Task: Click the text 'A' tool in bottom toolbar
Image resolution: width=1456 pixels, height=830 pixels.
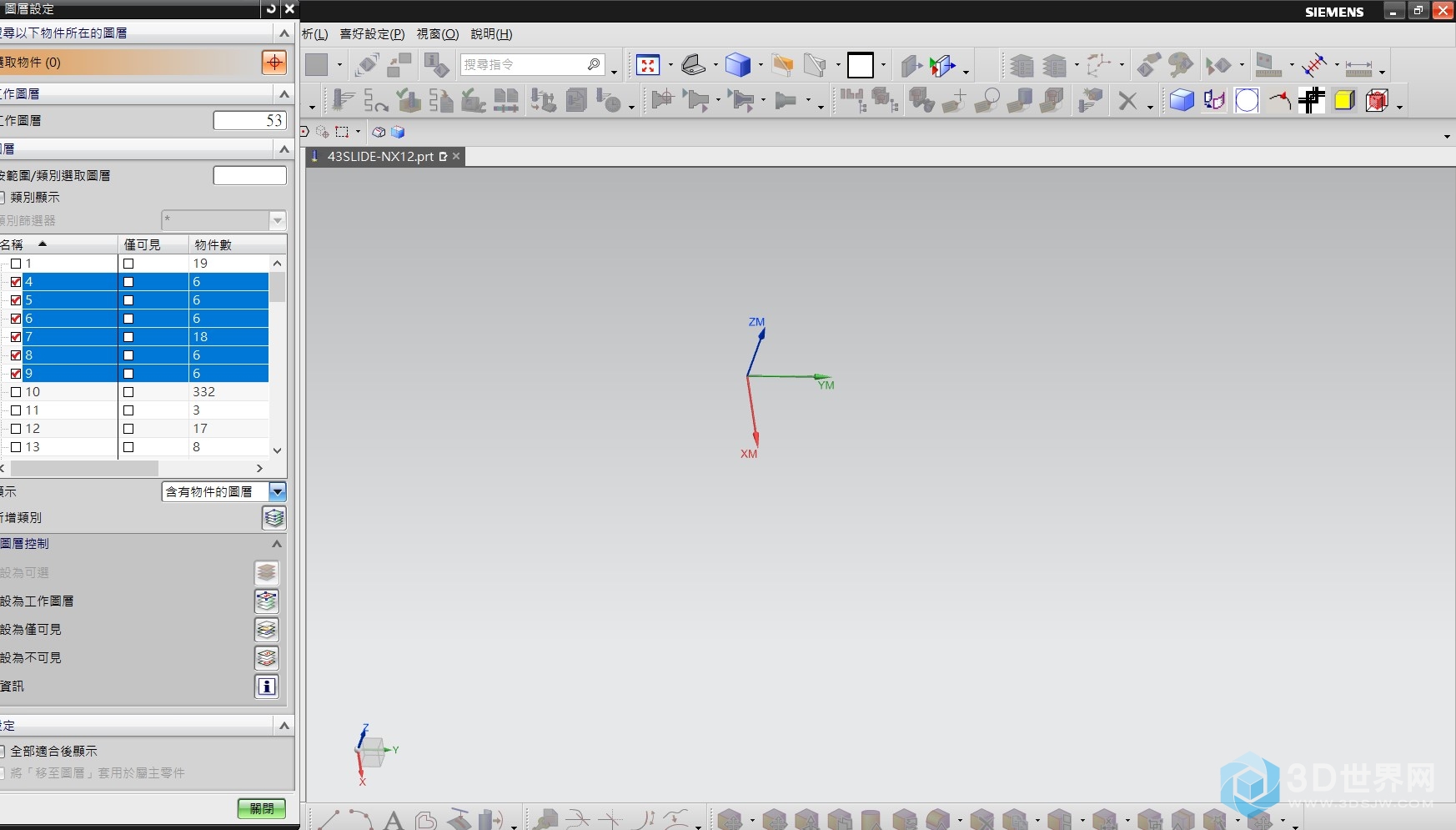Action: 394,820
